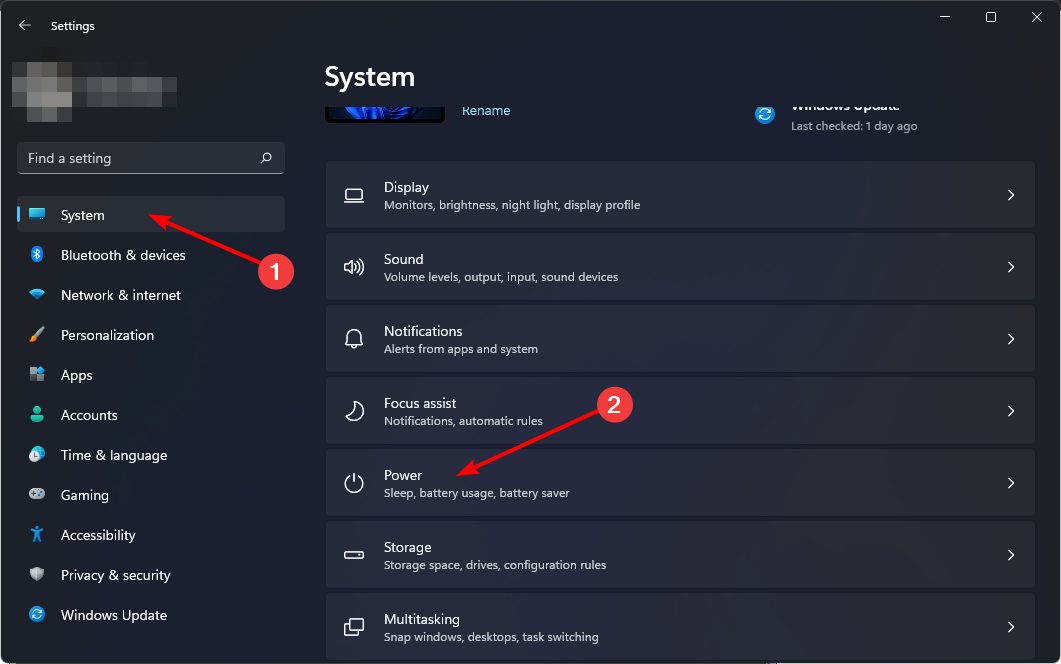The height and width of the screenshot is (664, 1061).
Task: Open Accessibility settings
Action: [151, 534]
